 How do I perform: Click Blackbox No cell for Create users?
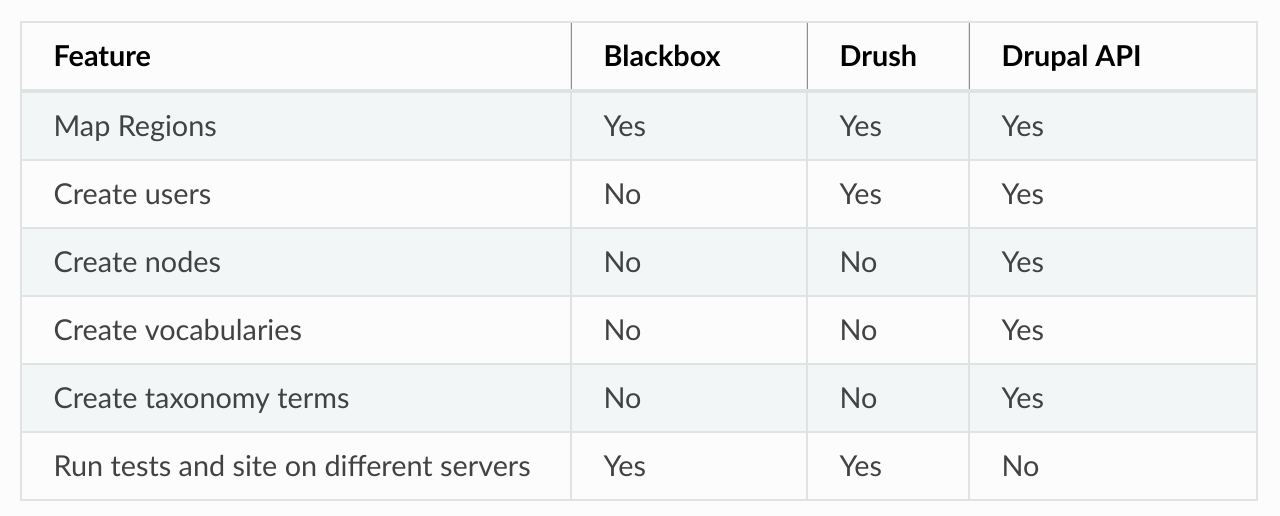coord(622,194)
